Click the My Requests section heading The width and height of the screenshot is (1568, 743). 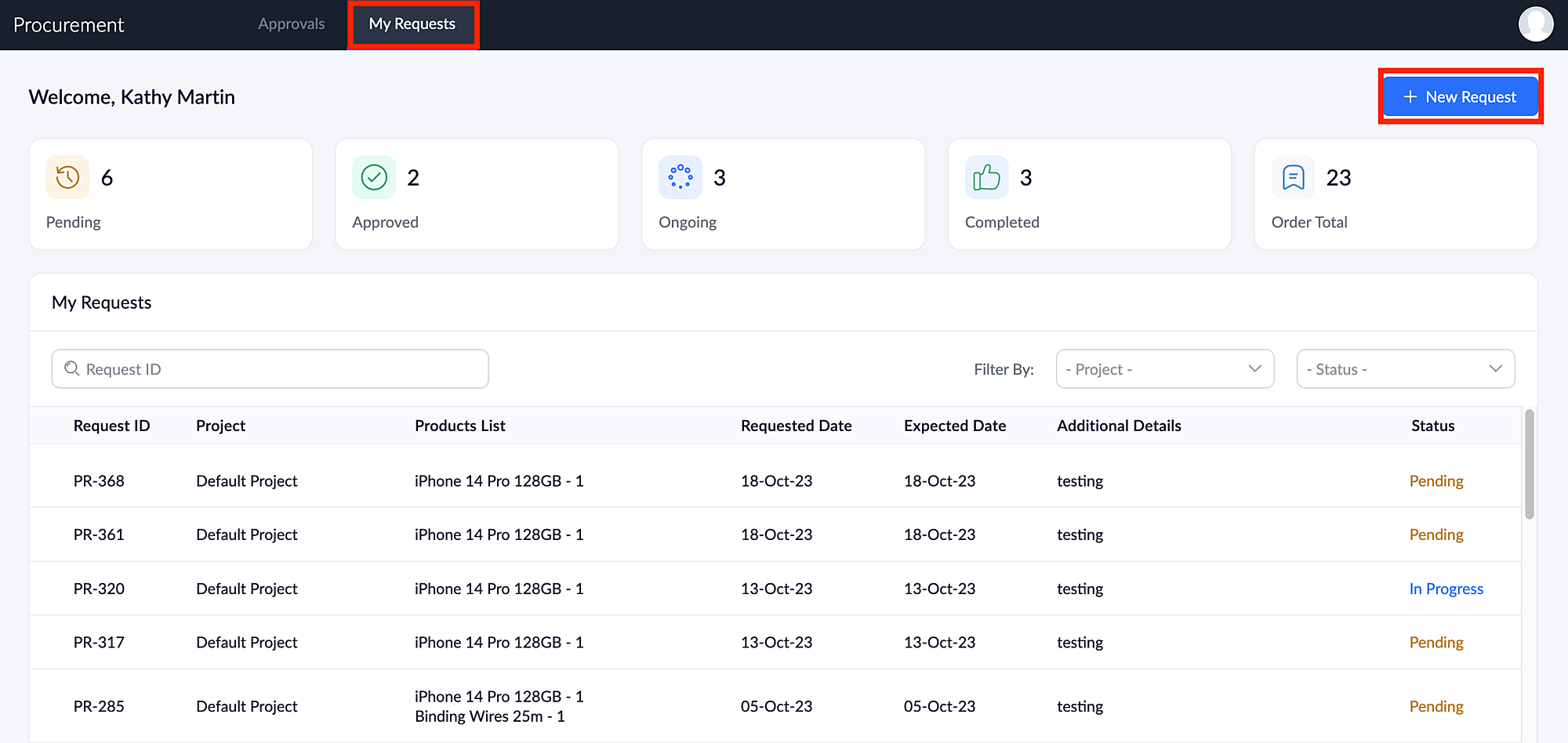point(102,303)
